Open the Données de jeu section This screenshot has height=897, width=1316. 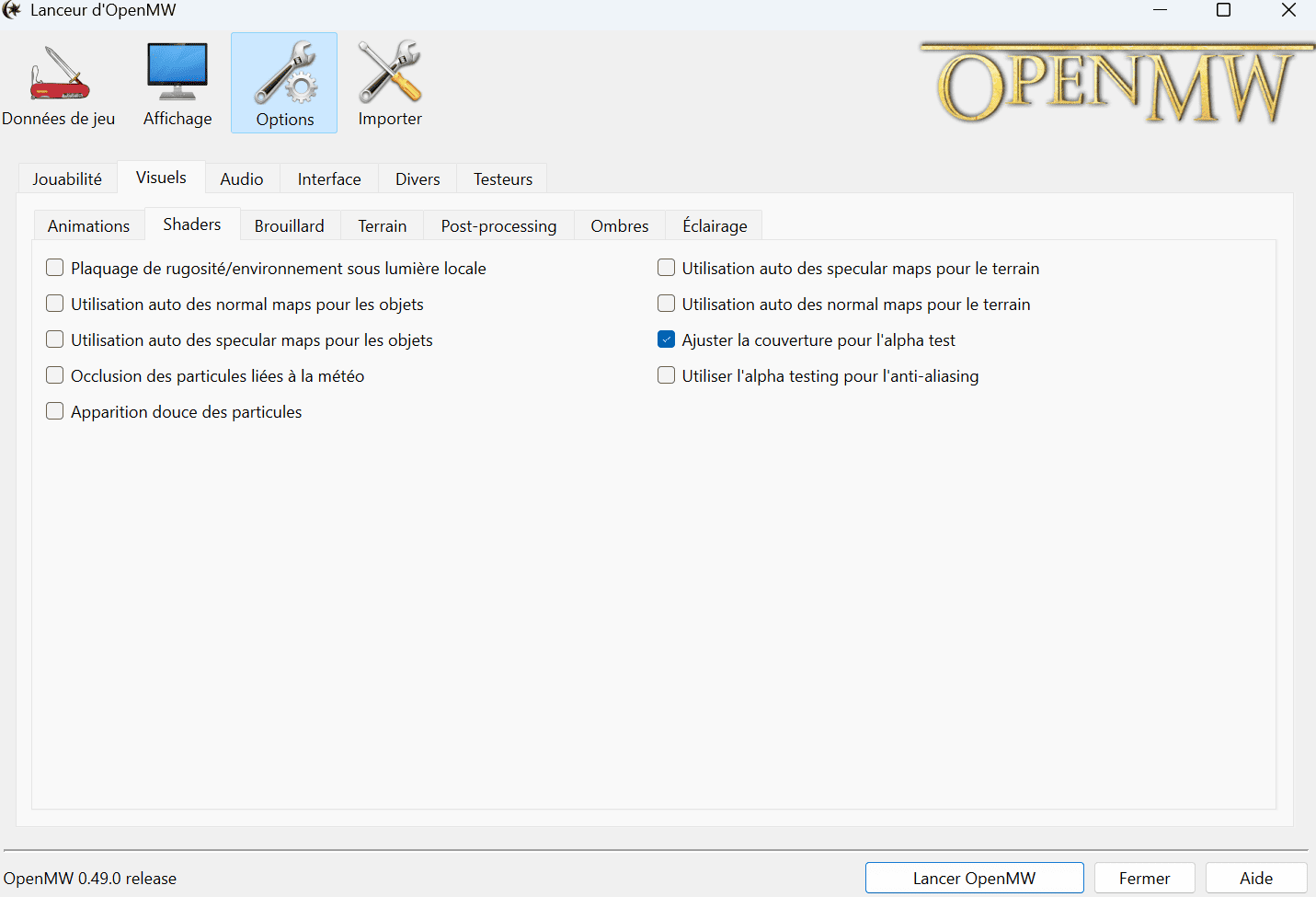(59, 84)
